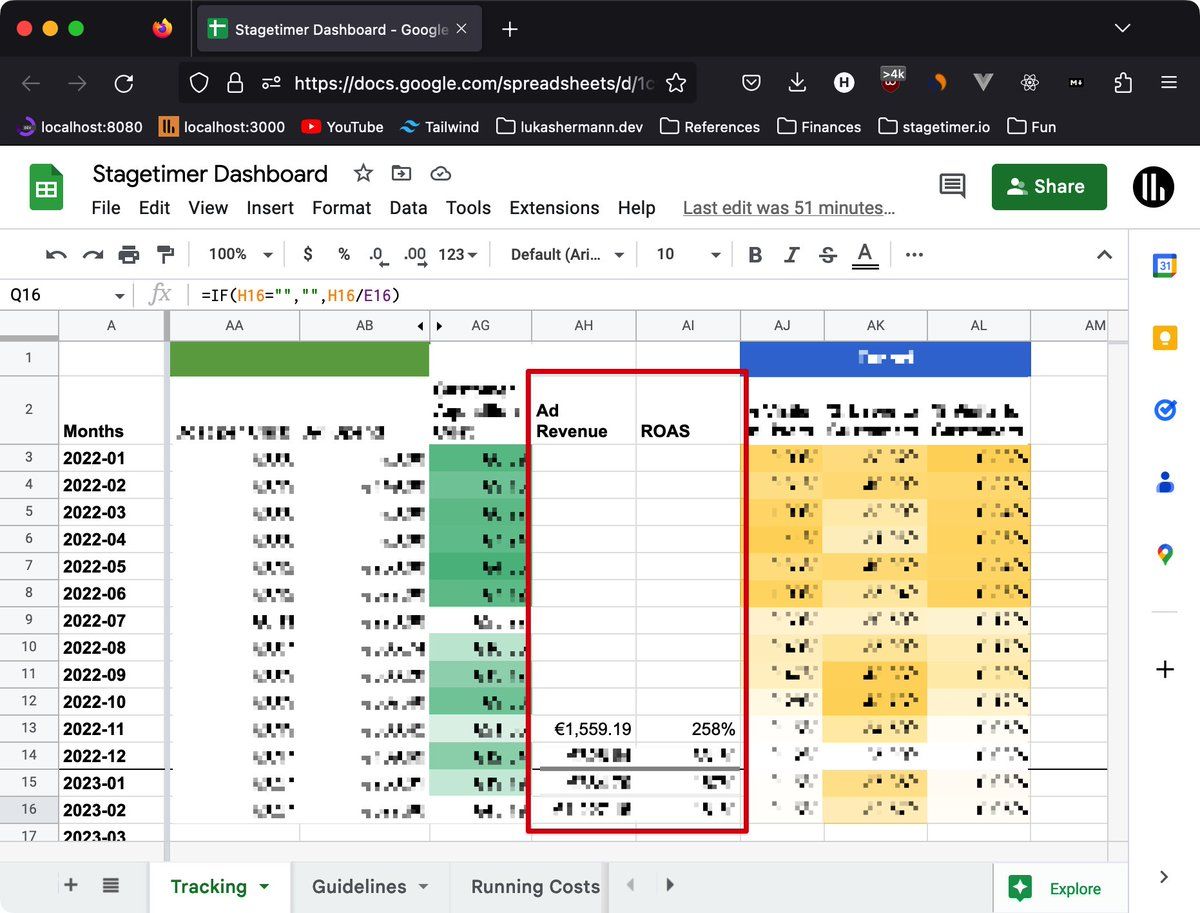Viewport: 1200px width, 913px height.
Task: Open the 'Last edit was 51 minutes' link
Action: [x=788, y=208]
